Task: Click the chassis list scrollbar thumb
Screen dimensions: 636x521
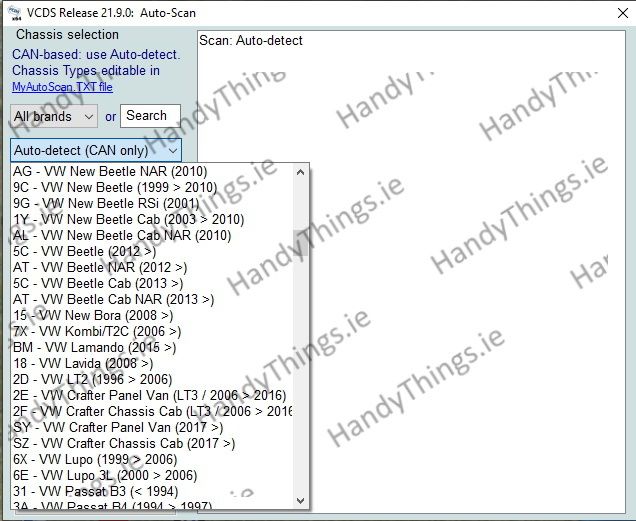Action: pos(301,243)
